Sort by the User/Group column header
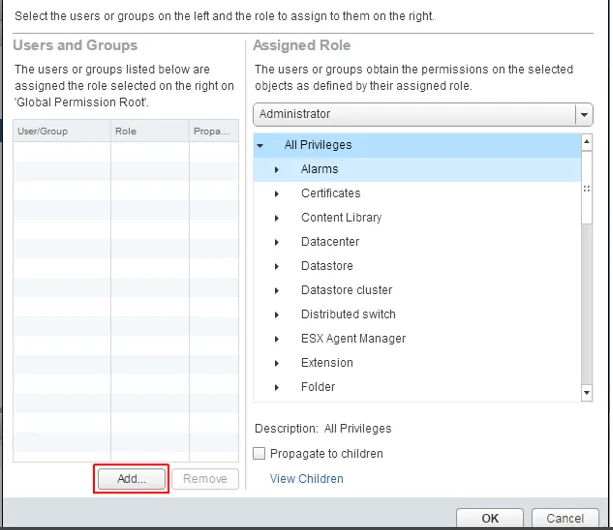 tap(62, 131)
